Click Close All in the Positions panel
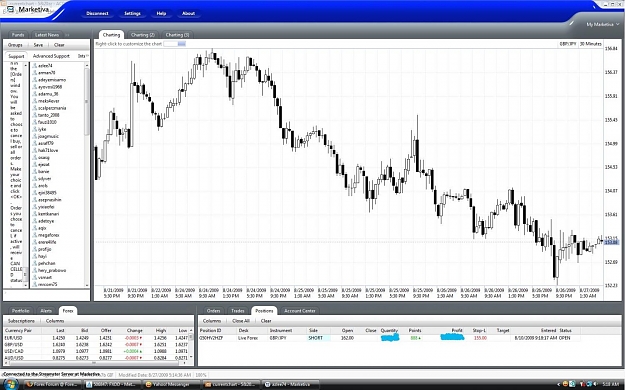 pos(241,321)
